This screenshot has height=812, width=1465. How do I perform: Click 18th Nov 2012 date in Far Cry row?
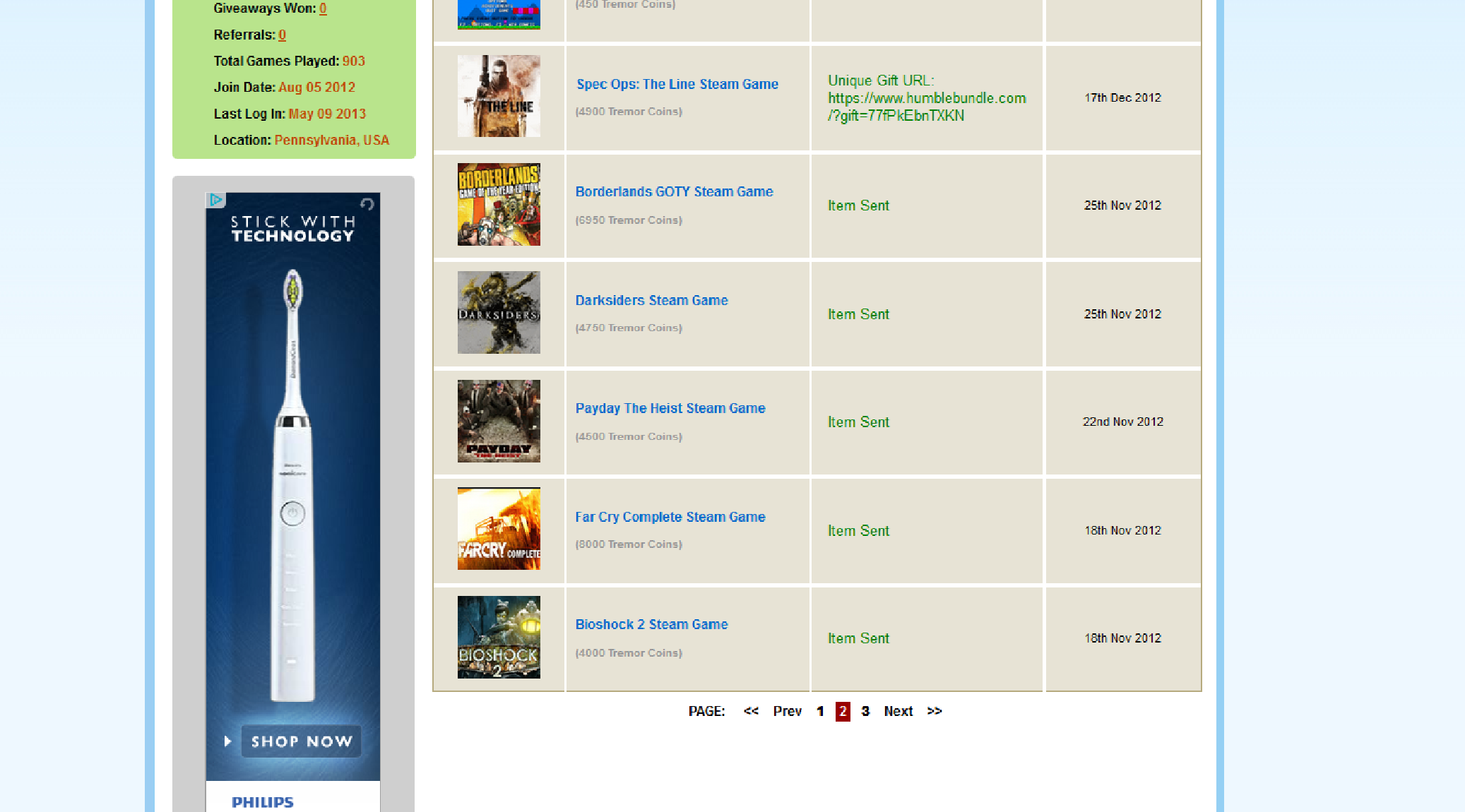tap(1123, 530)
